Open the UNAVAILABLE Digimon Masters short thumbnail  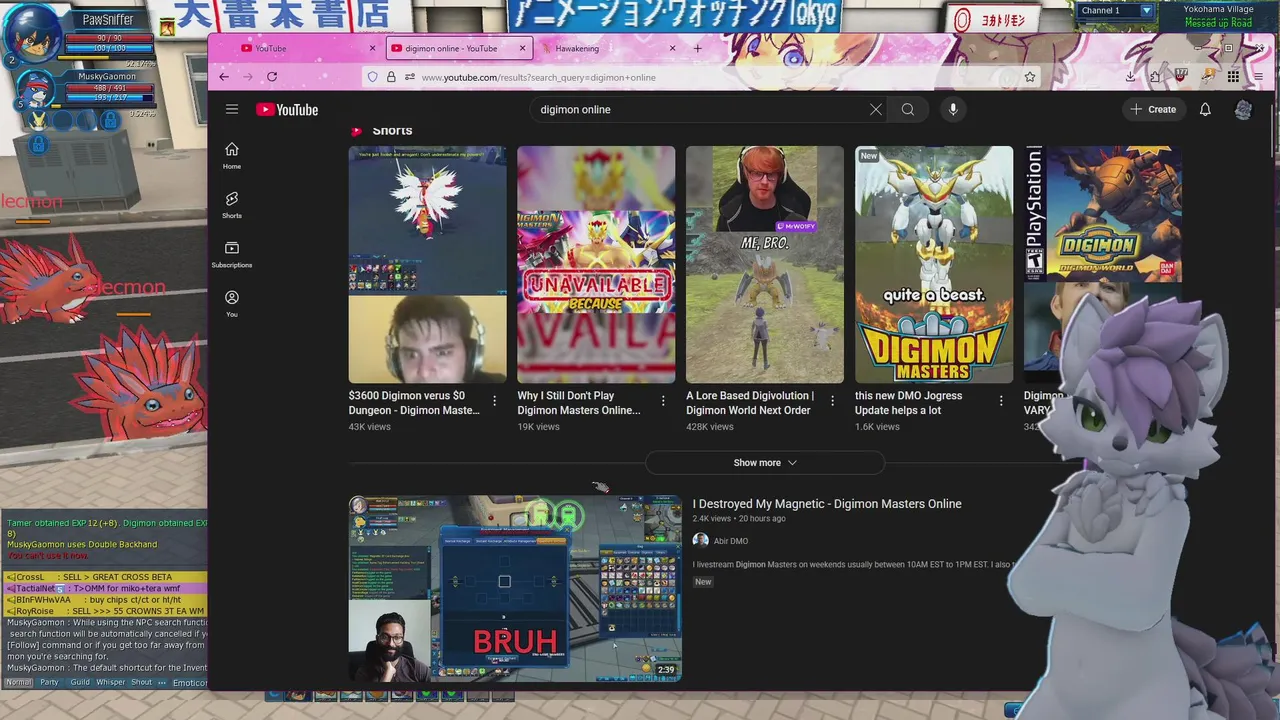click(x=596, y=265)
